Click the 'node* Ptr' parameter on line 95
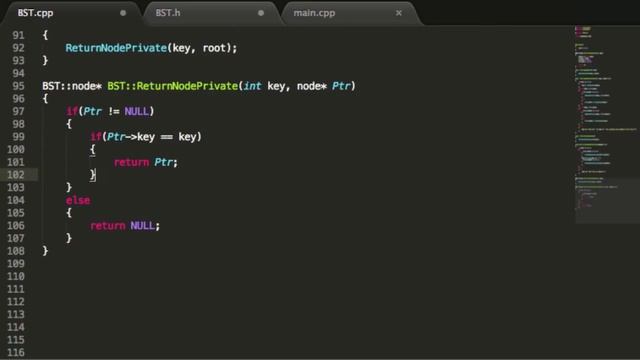The height and width of the screenshot is (360, 640). coord(324,86)
